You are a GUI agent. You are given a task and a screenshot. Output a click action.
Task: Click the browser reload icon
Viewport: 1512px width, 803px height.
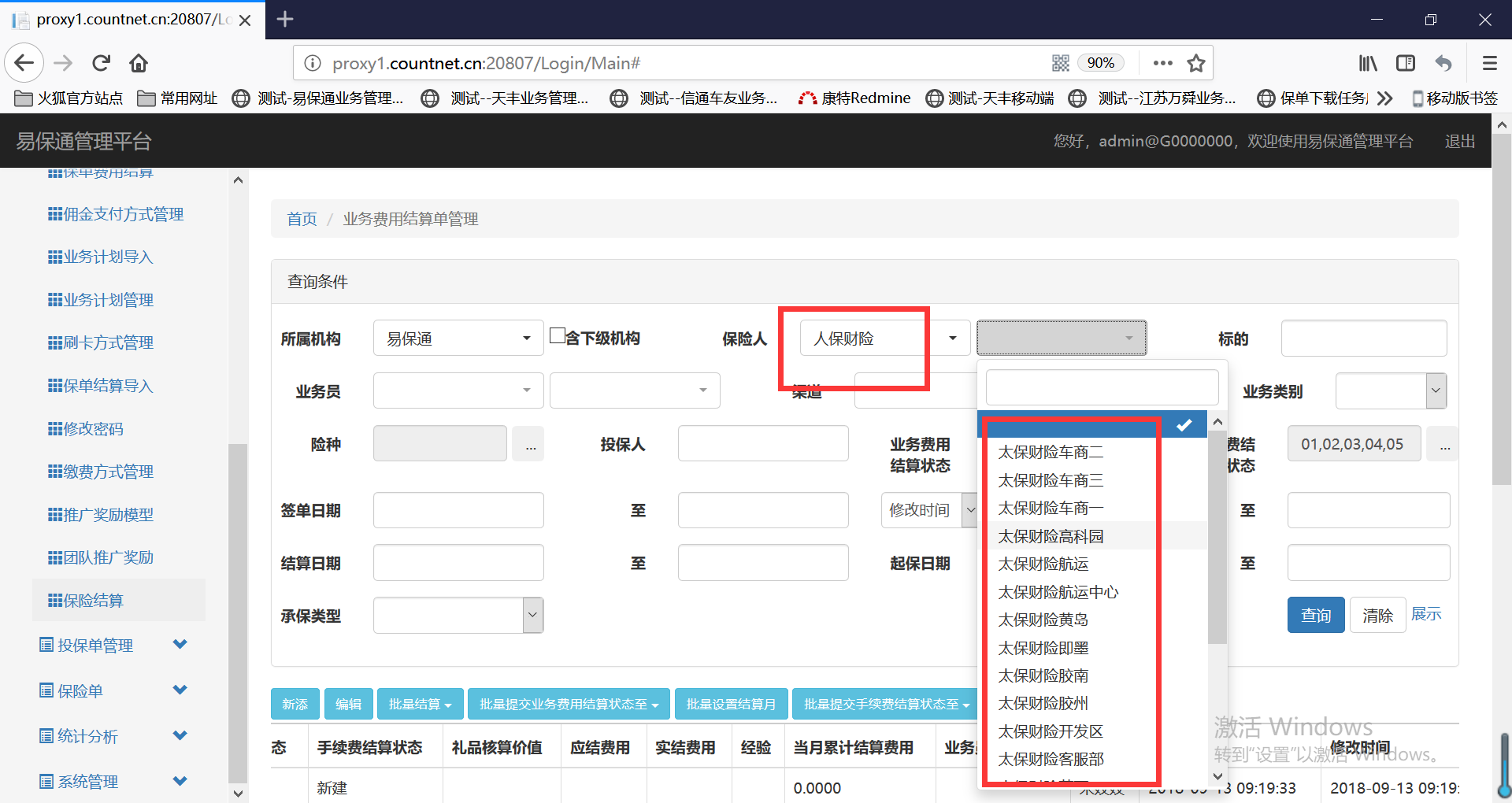tap(101, 63)
